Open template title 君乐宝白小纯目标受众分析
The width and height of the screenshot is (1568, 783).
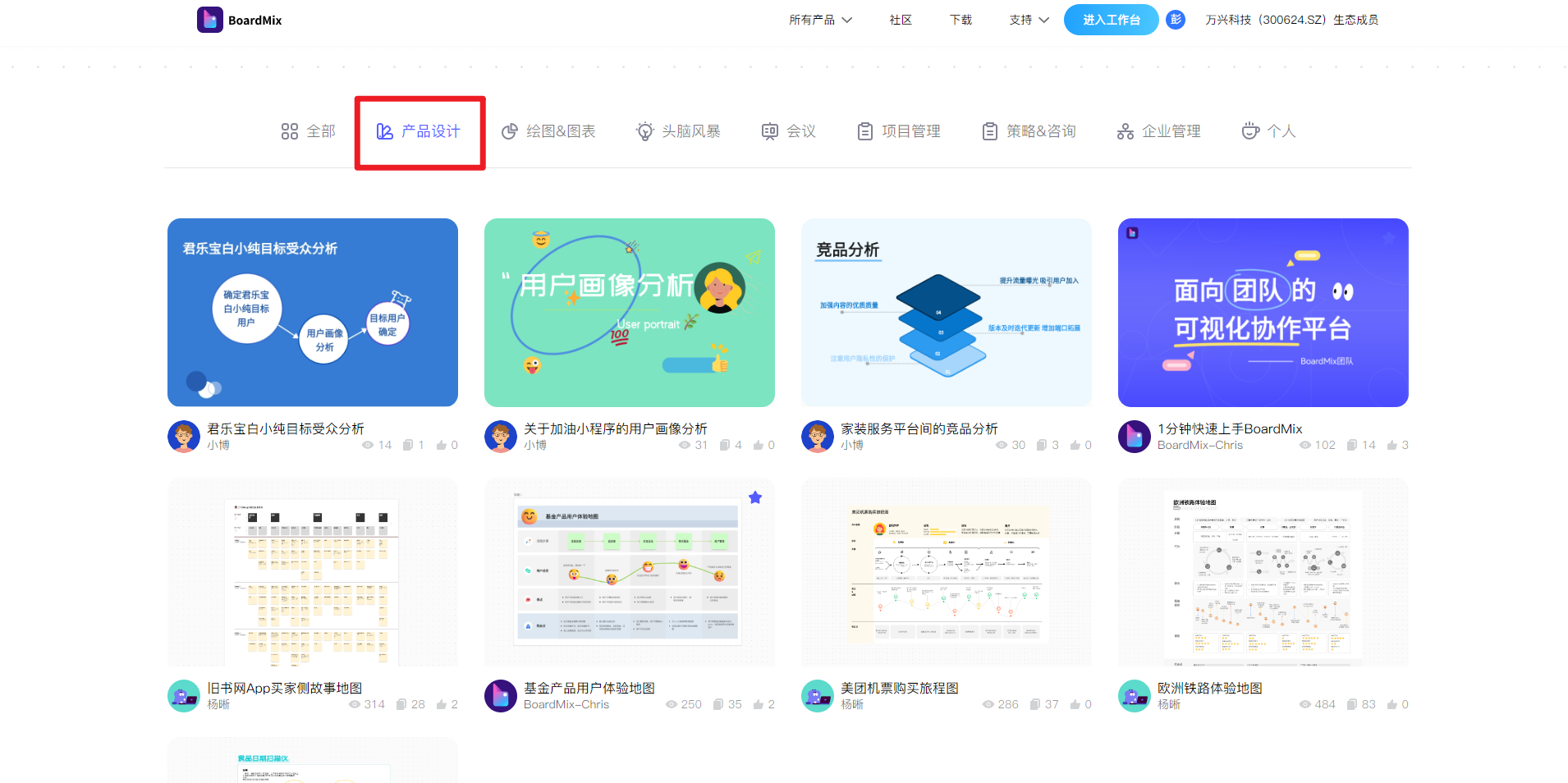286,428
